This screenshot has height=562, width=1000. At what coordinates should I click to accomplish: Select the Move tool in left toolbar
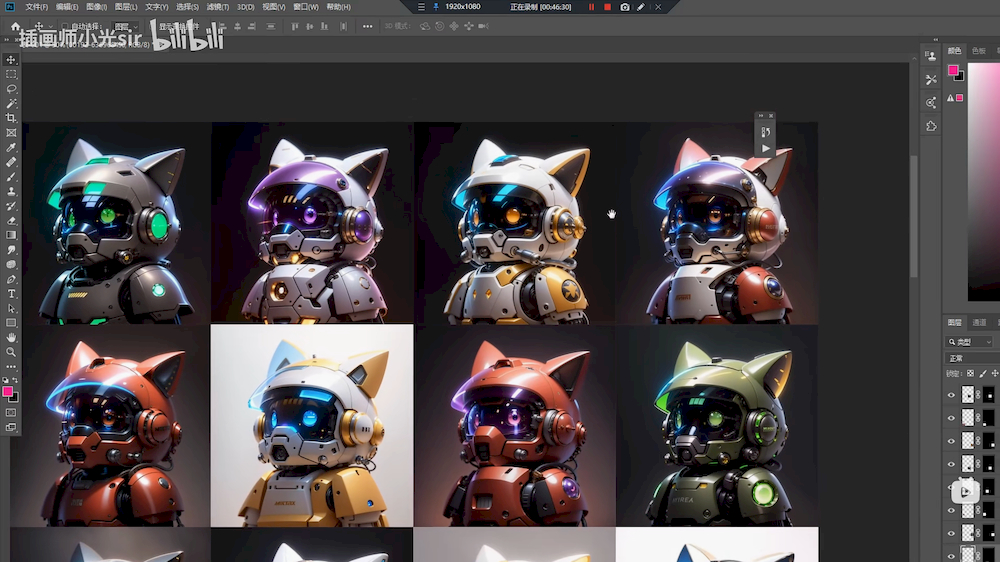coord(11,60)
